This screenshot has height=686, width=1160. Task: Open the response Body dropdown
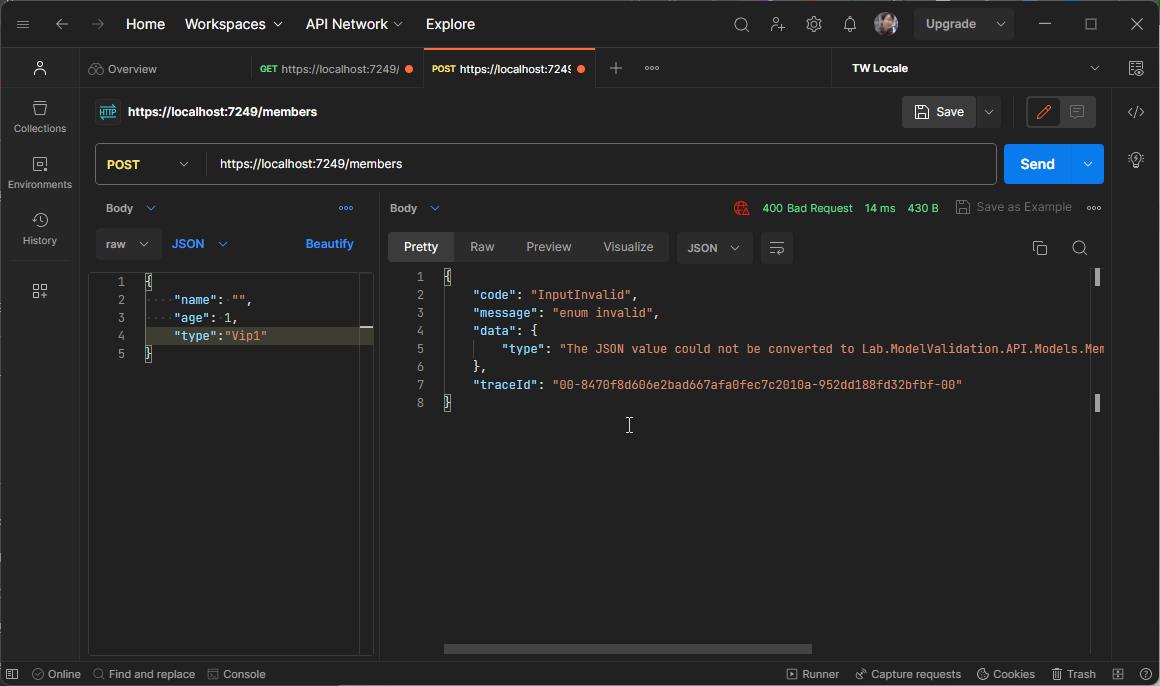[414, 208]
